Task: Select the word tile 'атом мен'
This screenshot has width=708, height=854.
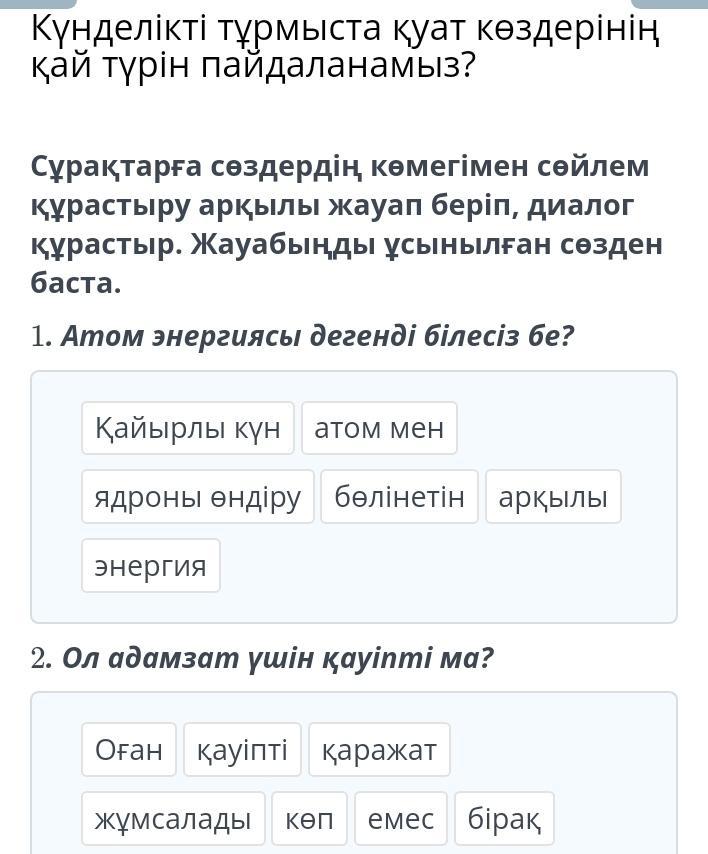Action: tap(380, 428)
